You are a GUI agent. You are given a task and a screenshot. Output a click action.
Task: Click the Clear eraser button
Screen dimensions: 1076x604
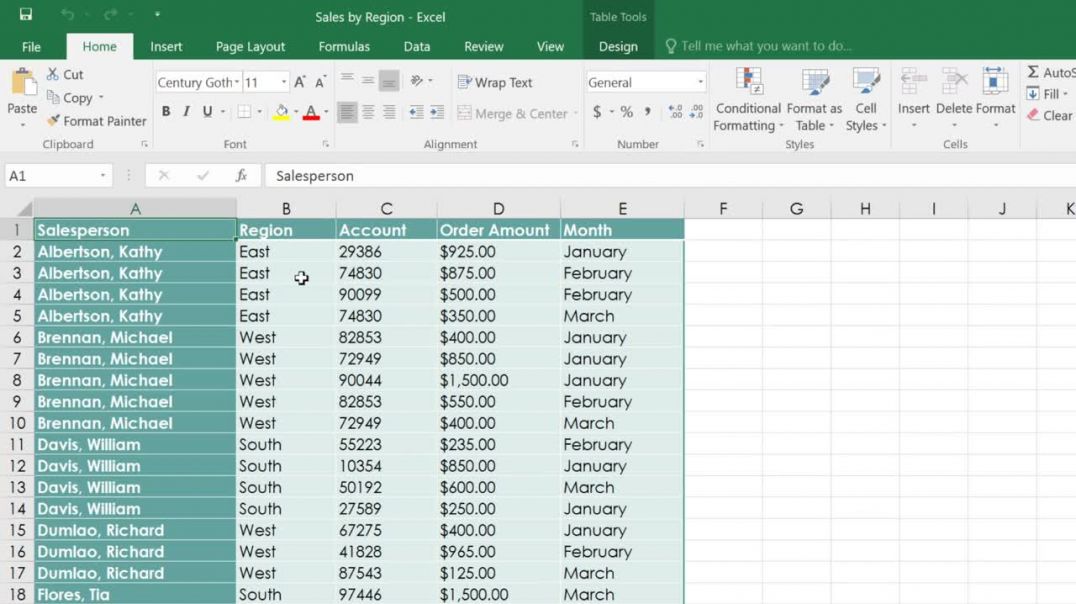(1050, 115)
